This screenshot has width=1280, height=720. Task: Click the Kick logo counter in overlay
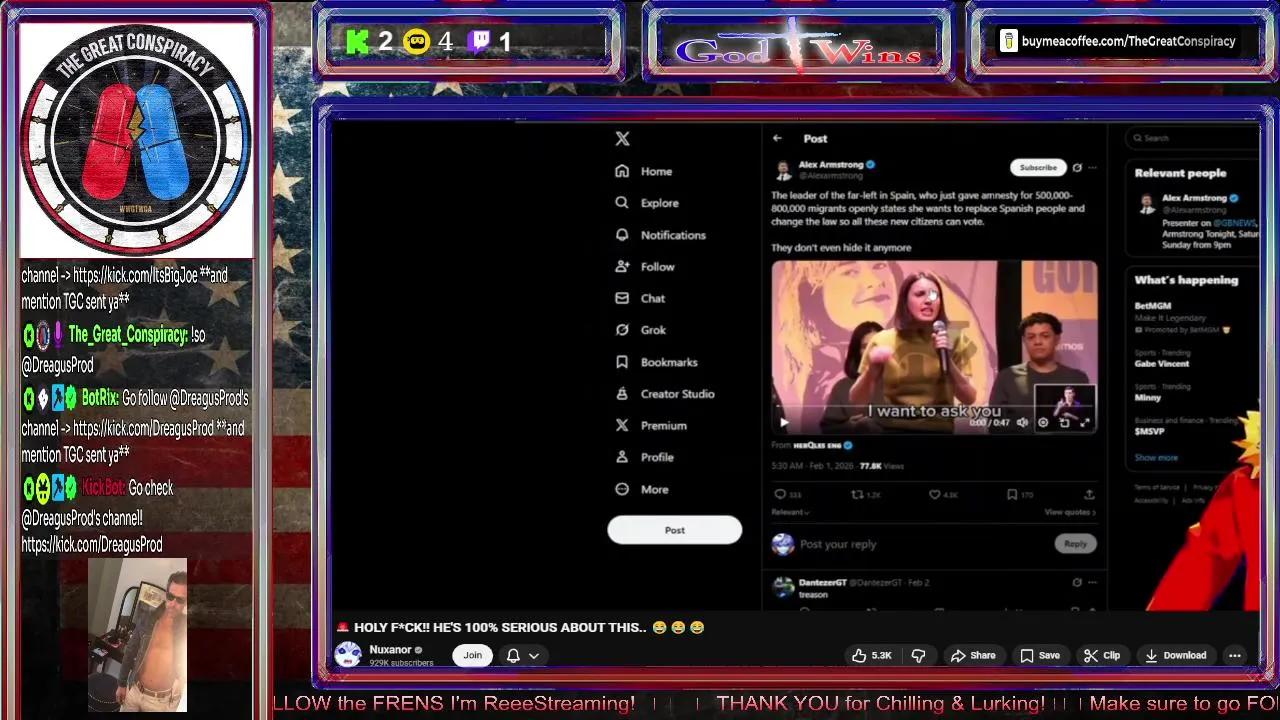coord(358,42)
